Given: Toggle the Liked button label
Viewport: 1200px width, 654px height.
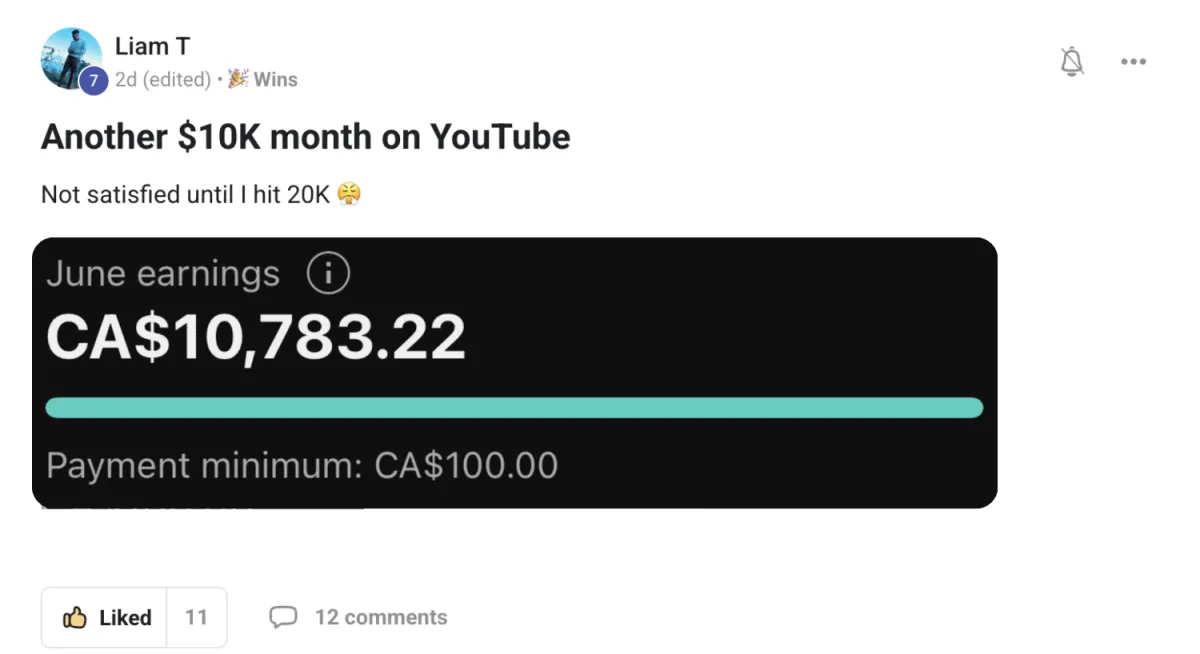Looking at the screenshot, I should 125,618.
